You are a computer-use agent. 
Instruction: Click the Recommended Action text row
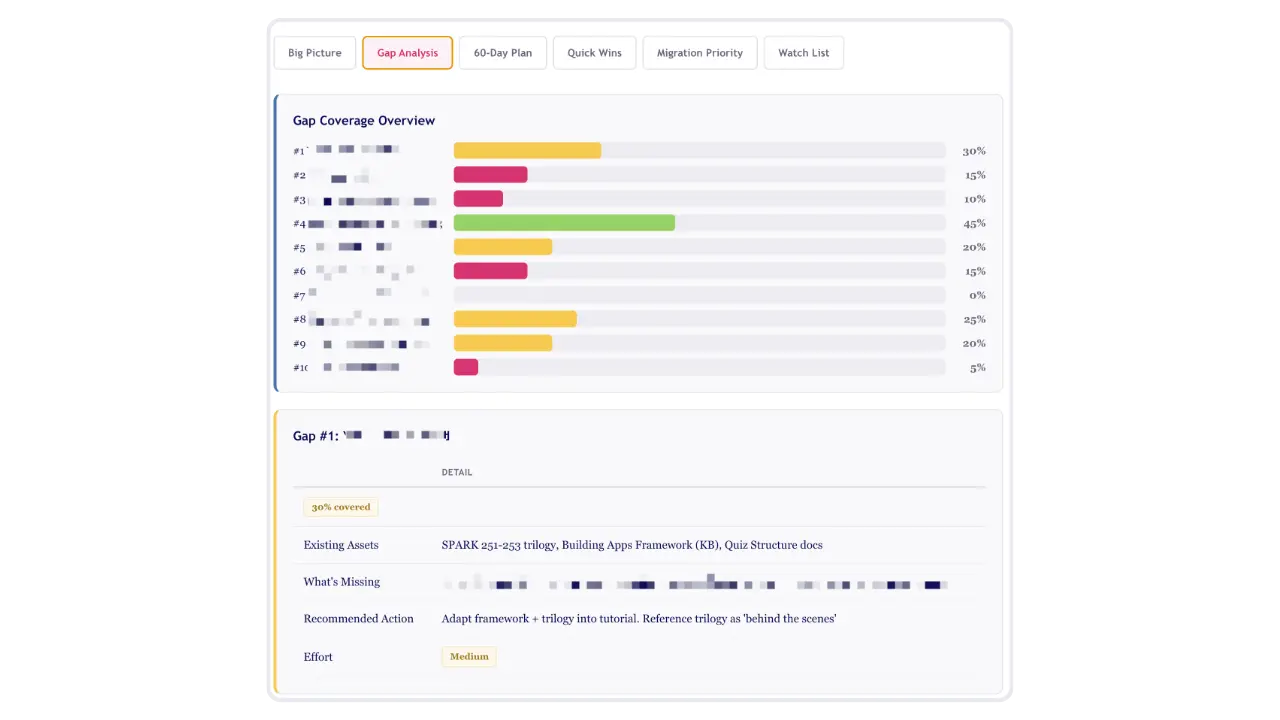coord(638,618)
